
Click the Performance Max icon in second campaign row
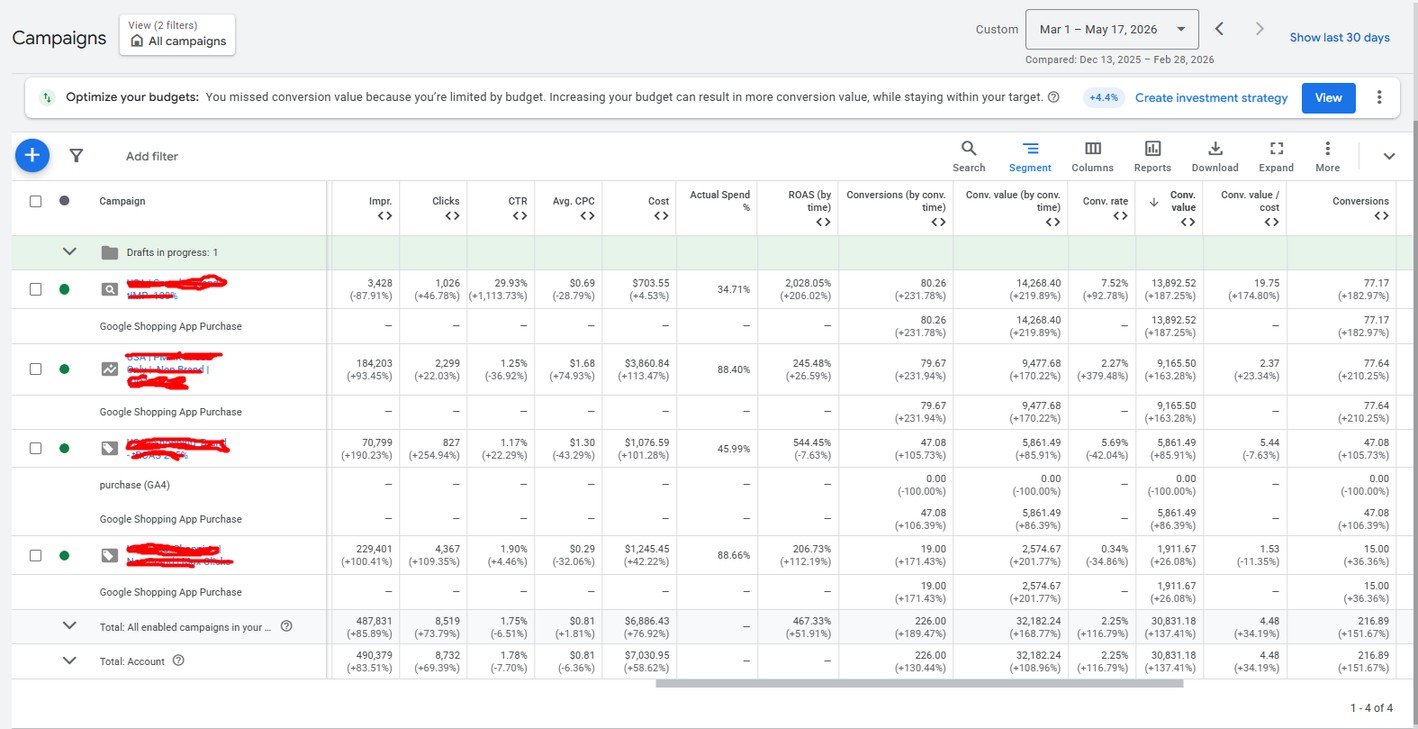pos(109,369)
